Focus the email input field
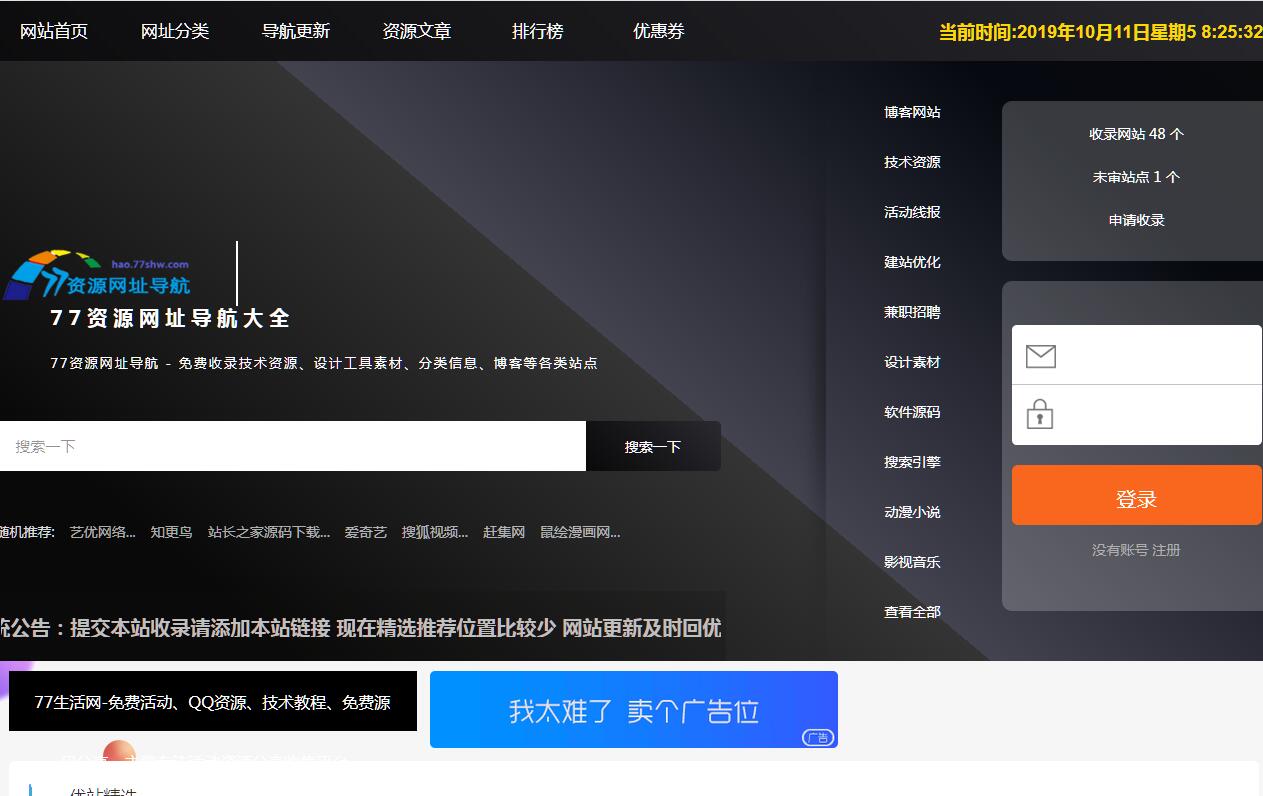The image size is (1263, 796). tap(1137, 355)
